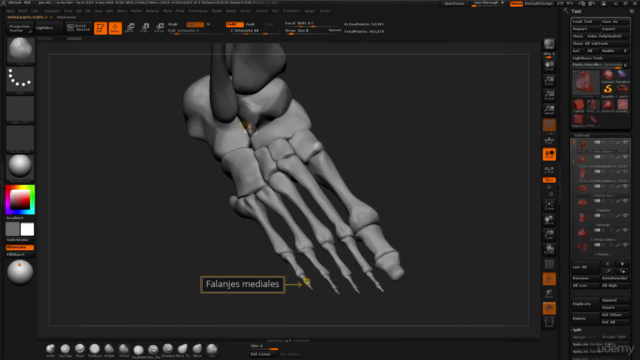
Task: Click the Edit mode button
Action: click(100, 28)
